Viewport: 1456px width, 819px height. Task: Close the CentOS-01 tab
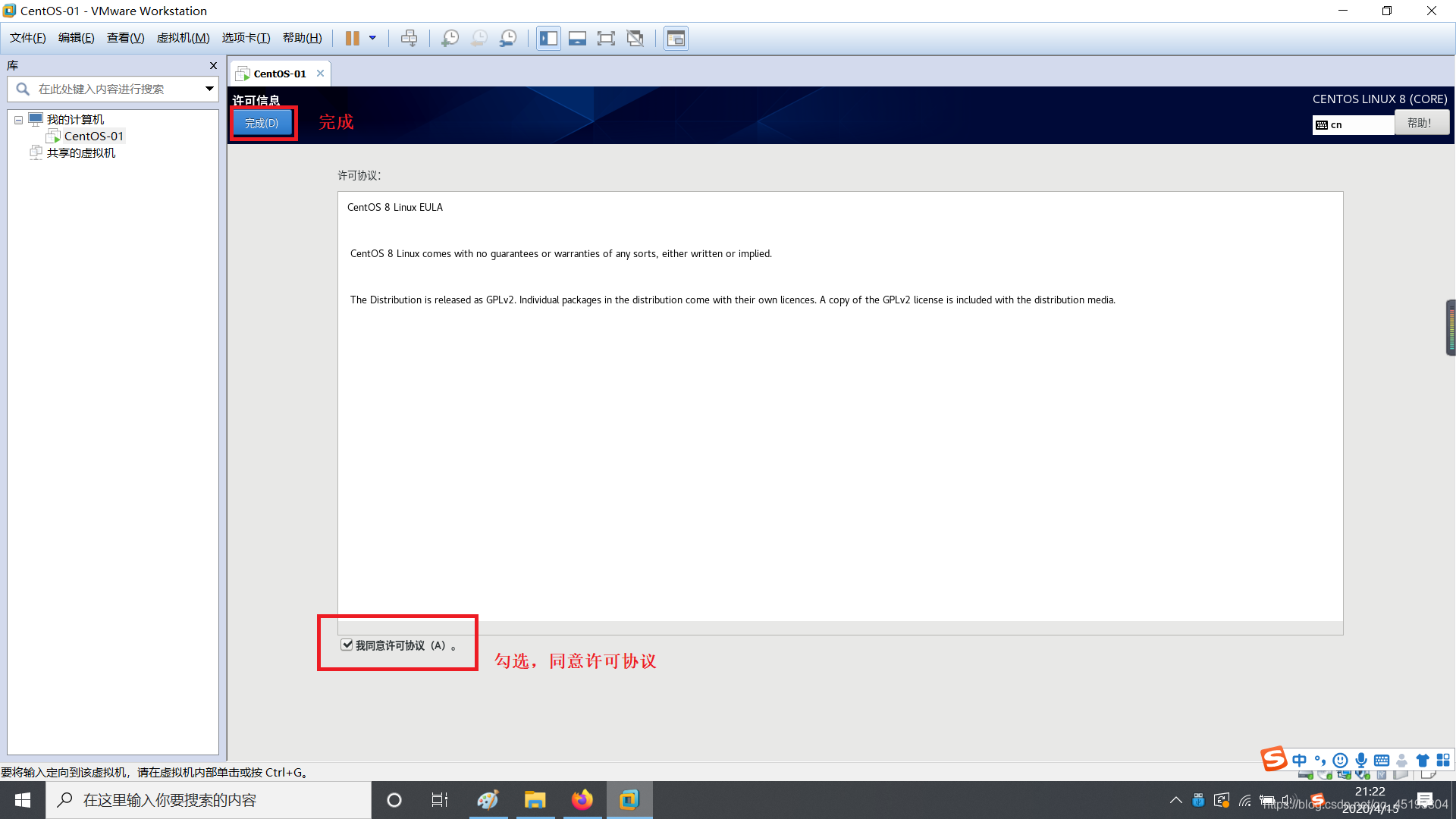click(320, 74)
